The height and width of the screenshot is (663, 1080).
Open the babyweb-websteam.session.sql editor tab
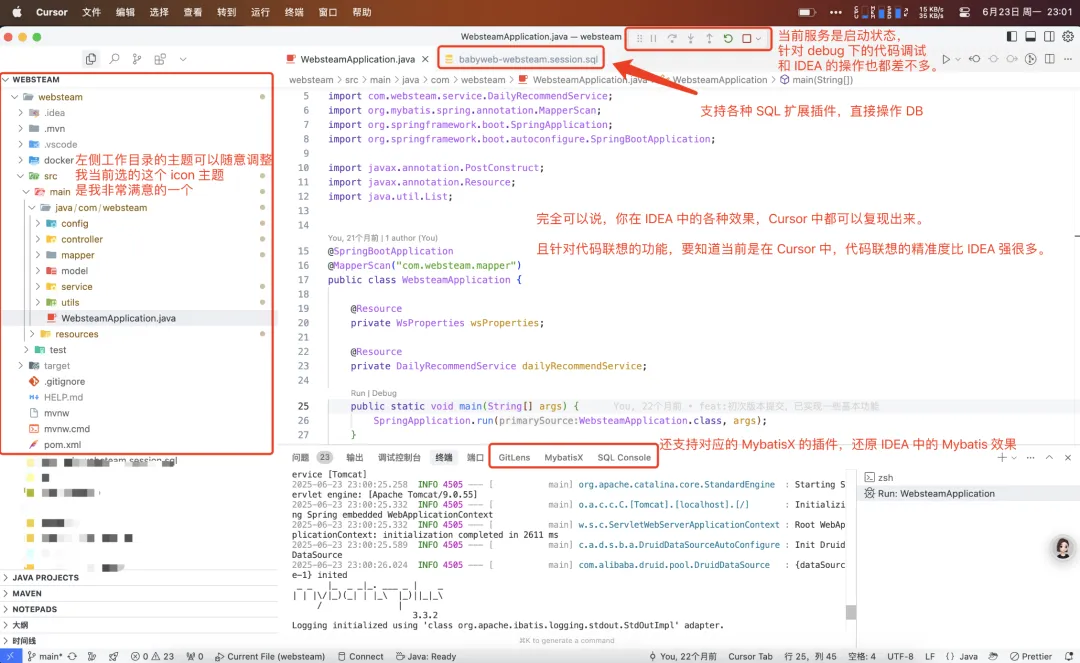coord(528,59)
